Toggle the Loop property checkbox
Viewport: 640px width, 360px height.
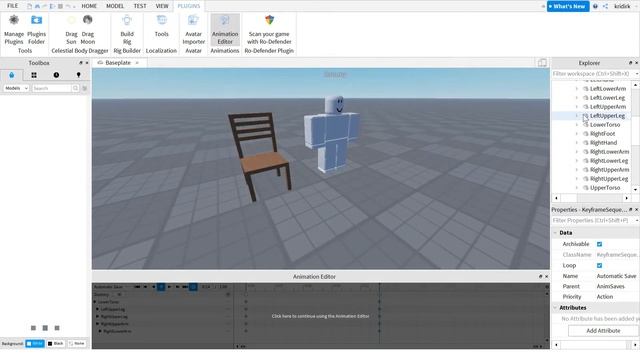click(x=599, y=265)
